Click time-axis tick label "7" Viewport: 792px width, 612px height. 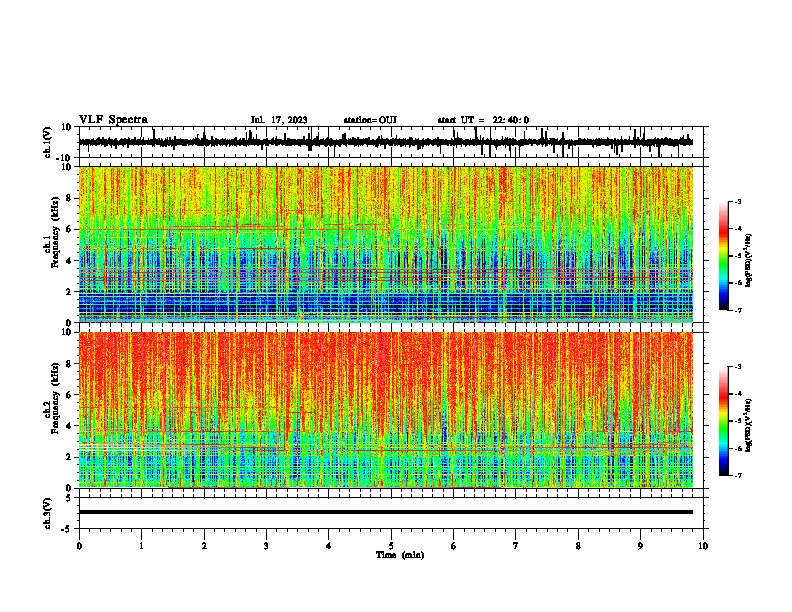[x=516, y=546]
